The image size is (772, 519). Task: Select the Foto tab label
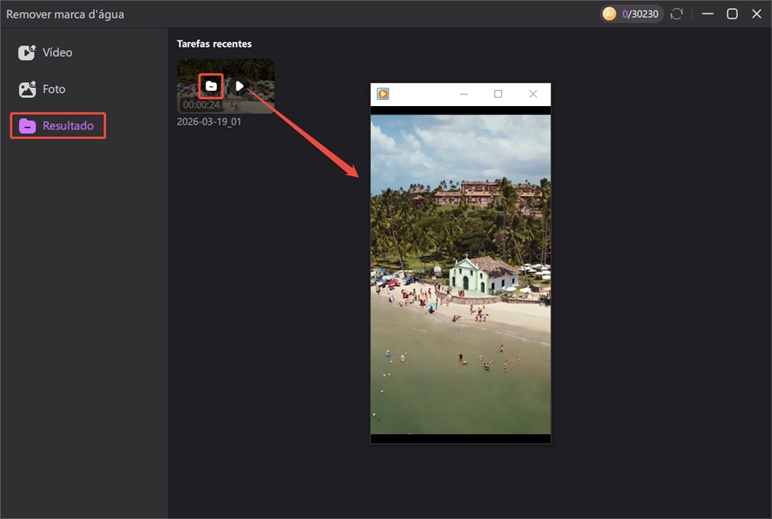pos(54,90)
